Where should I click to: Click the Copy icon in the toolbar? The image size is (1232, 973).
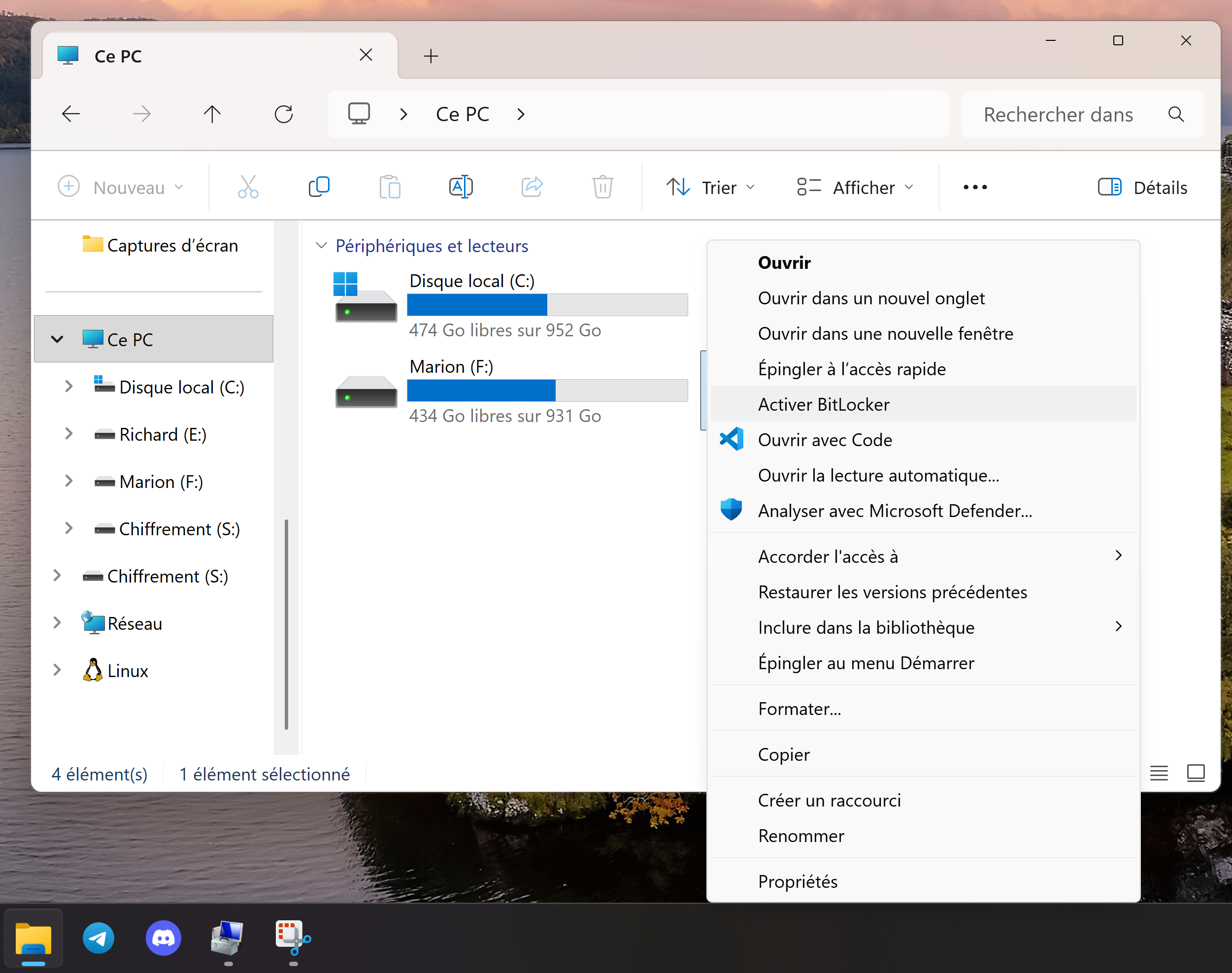pyautogui.click(x=319, y=187)
